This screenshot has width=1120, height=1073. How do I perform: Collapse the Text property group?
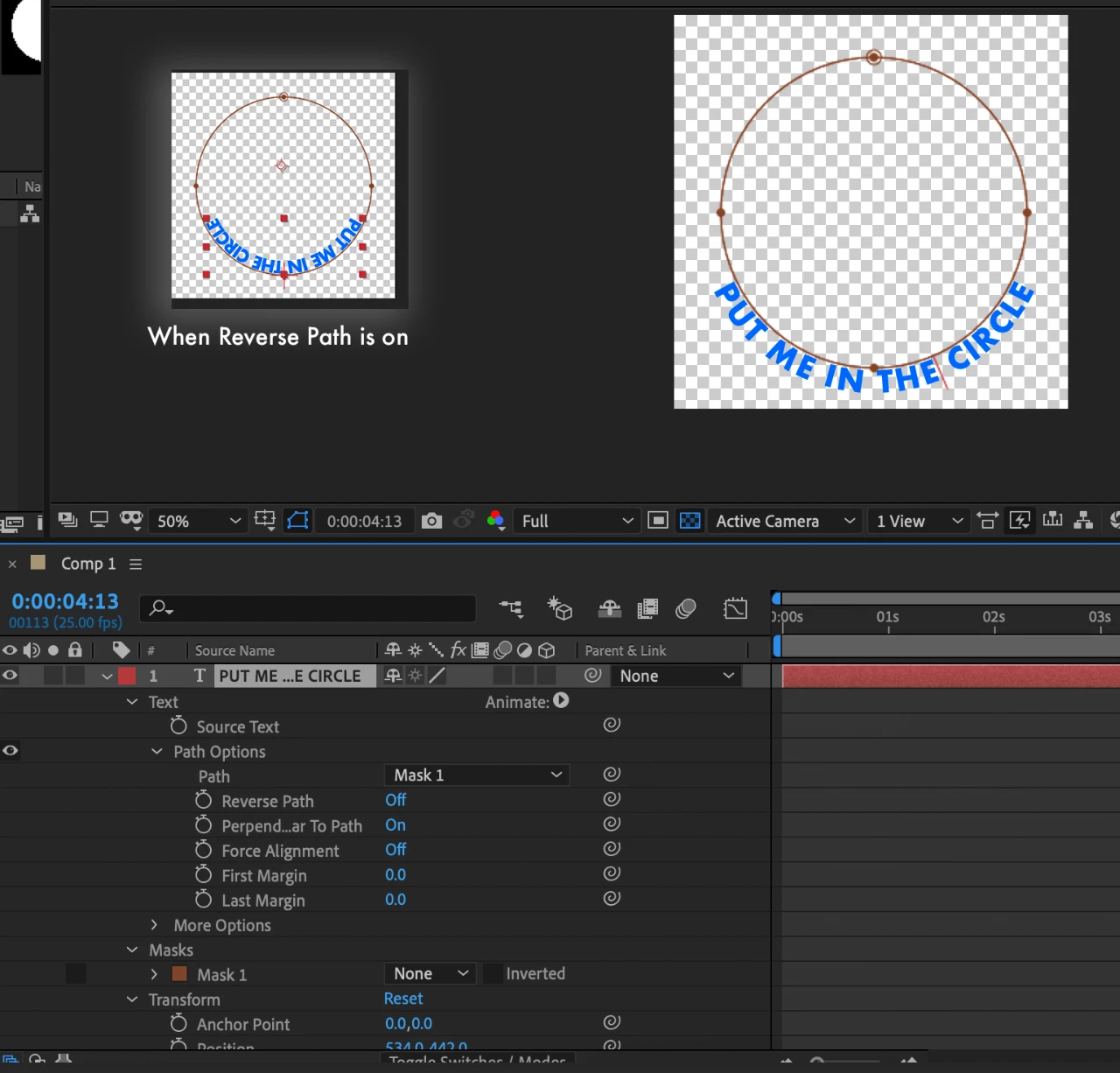pyautogui.click(x=132, y=702)
